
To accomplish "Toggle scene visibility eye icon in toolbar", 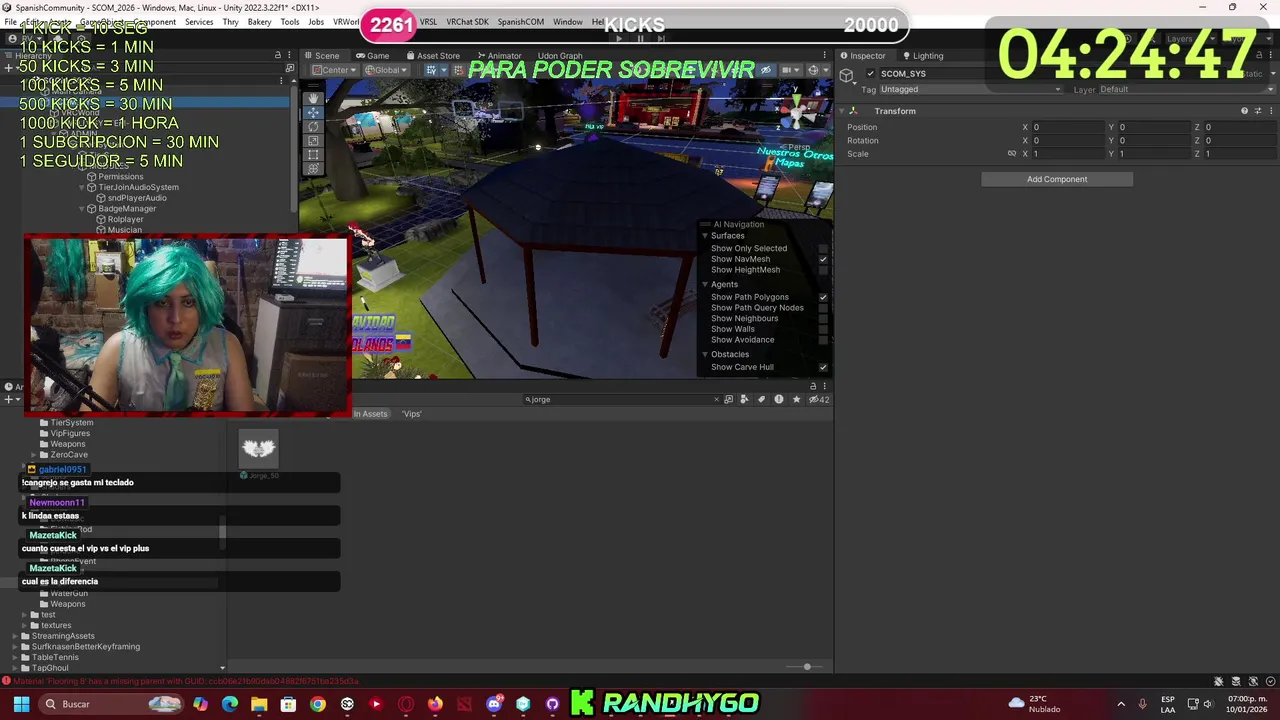I will (766, 70).
